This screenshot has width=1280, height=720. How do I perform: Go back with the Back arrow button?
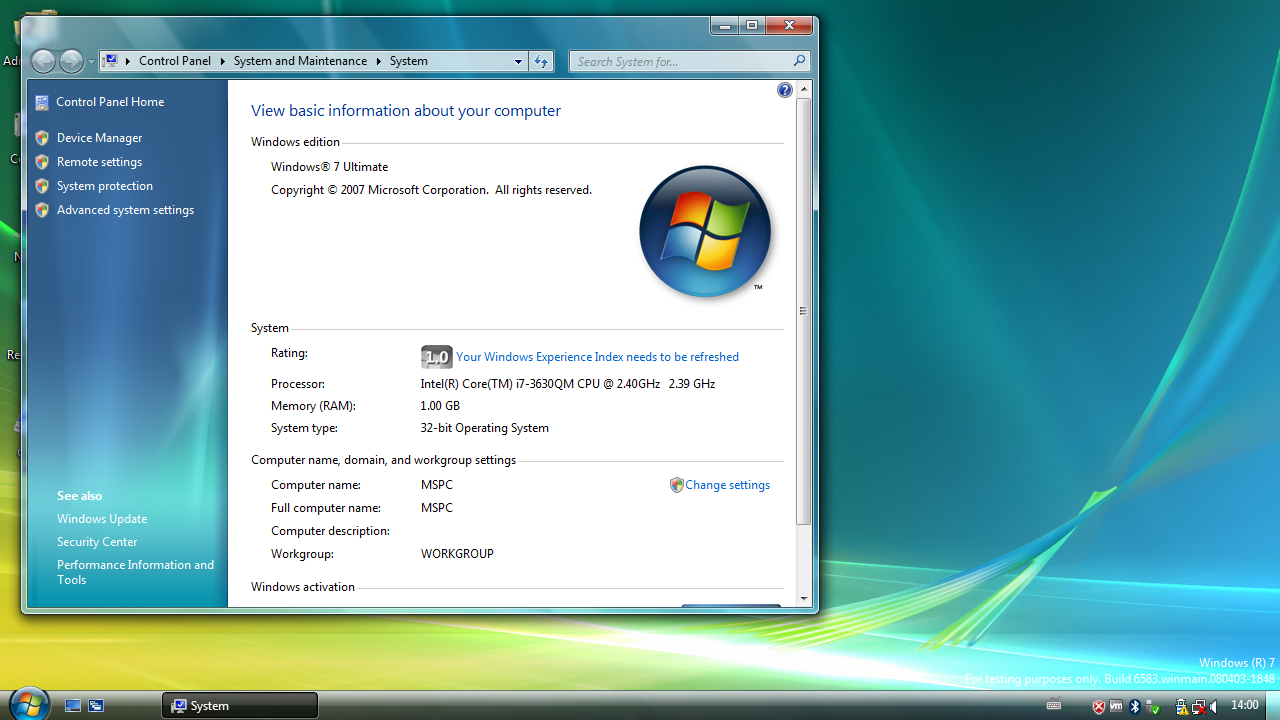(x=43, y=61)
